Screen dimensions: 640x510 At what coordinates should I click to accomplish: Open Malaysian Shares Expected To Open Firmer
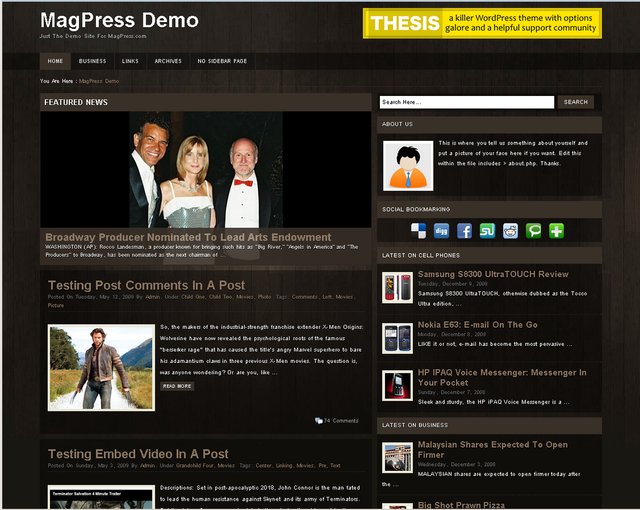click(x=493, y=450)
